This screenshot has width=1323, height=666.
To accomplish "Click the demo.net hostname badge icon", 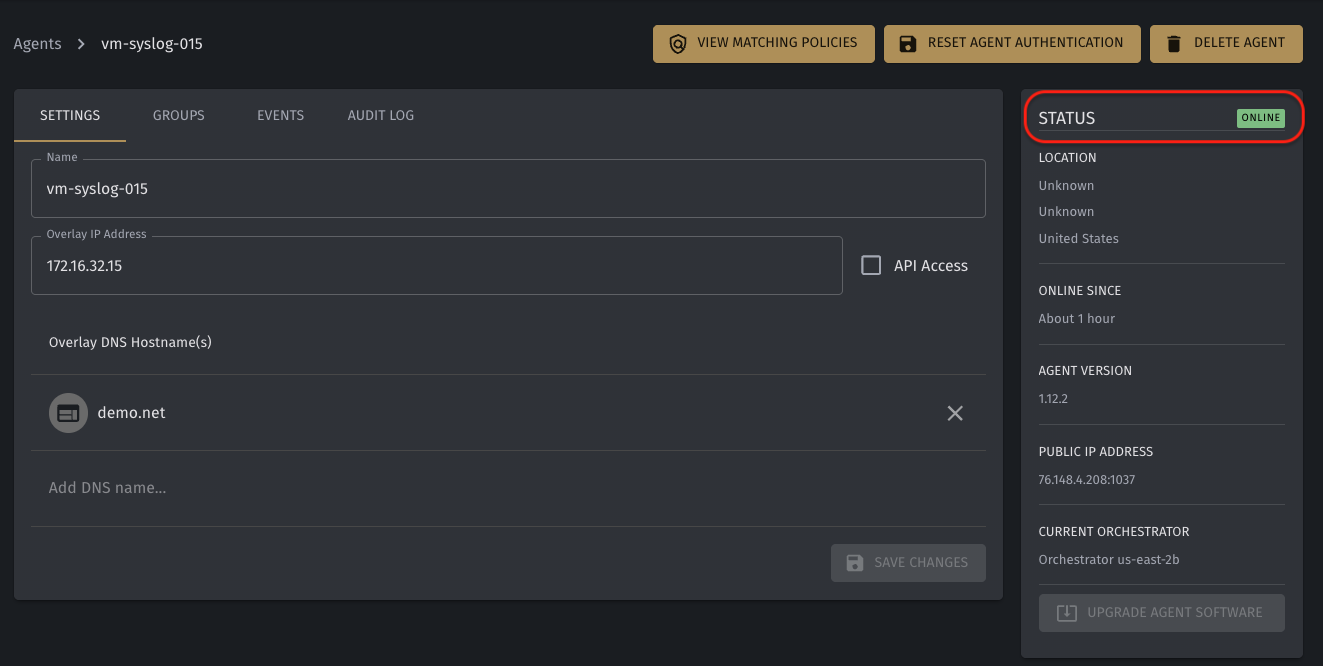I will [68, 413].
